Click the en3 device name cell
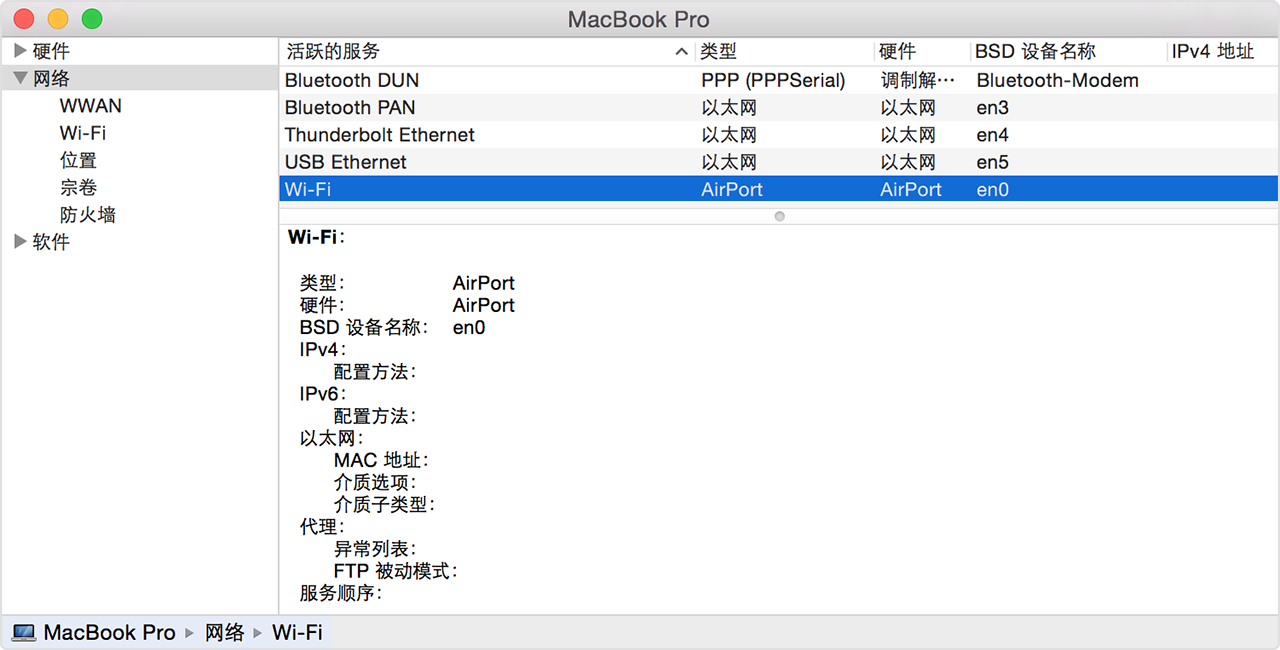Image resolution: width=1280 pixels, height=650 pixels. coord(992,107)
